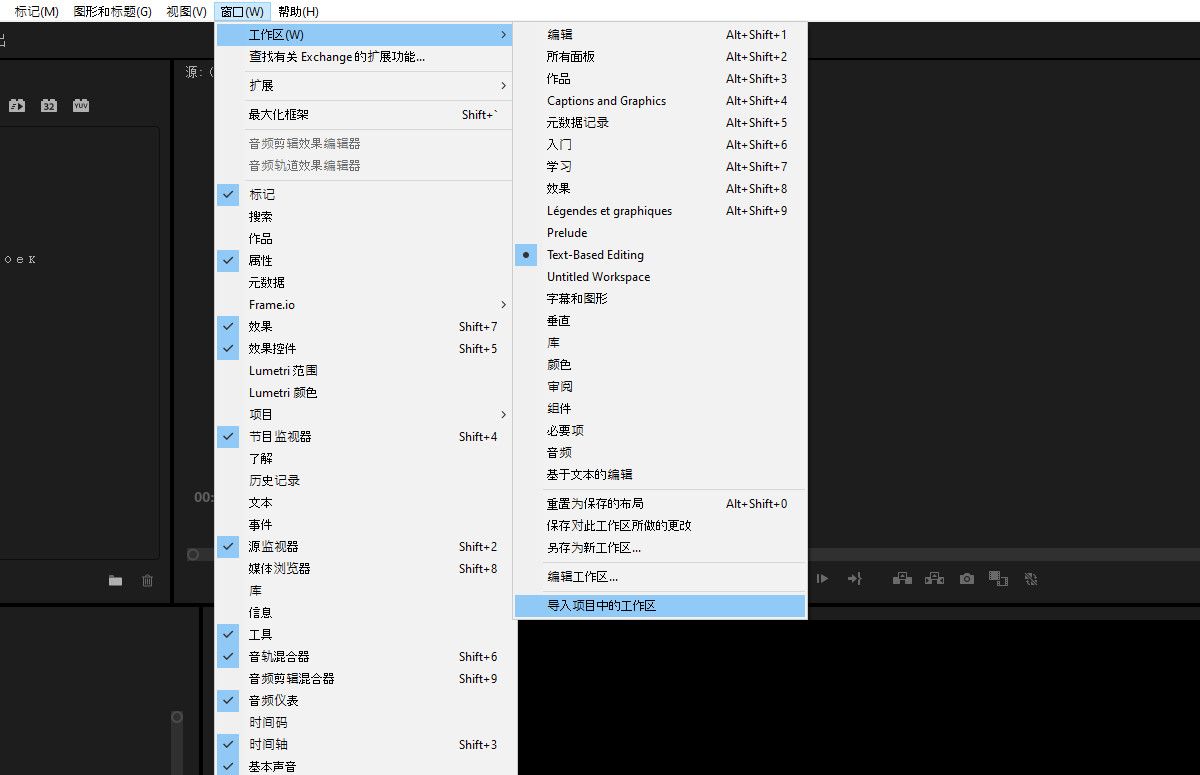Click the Delete trash icon

[x=147, y=578]
